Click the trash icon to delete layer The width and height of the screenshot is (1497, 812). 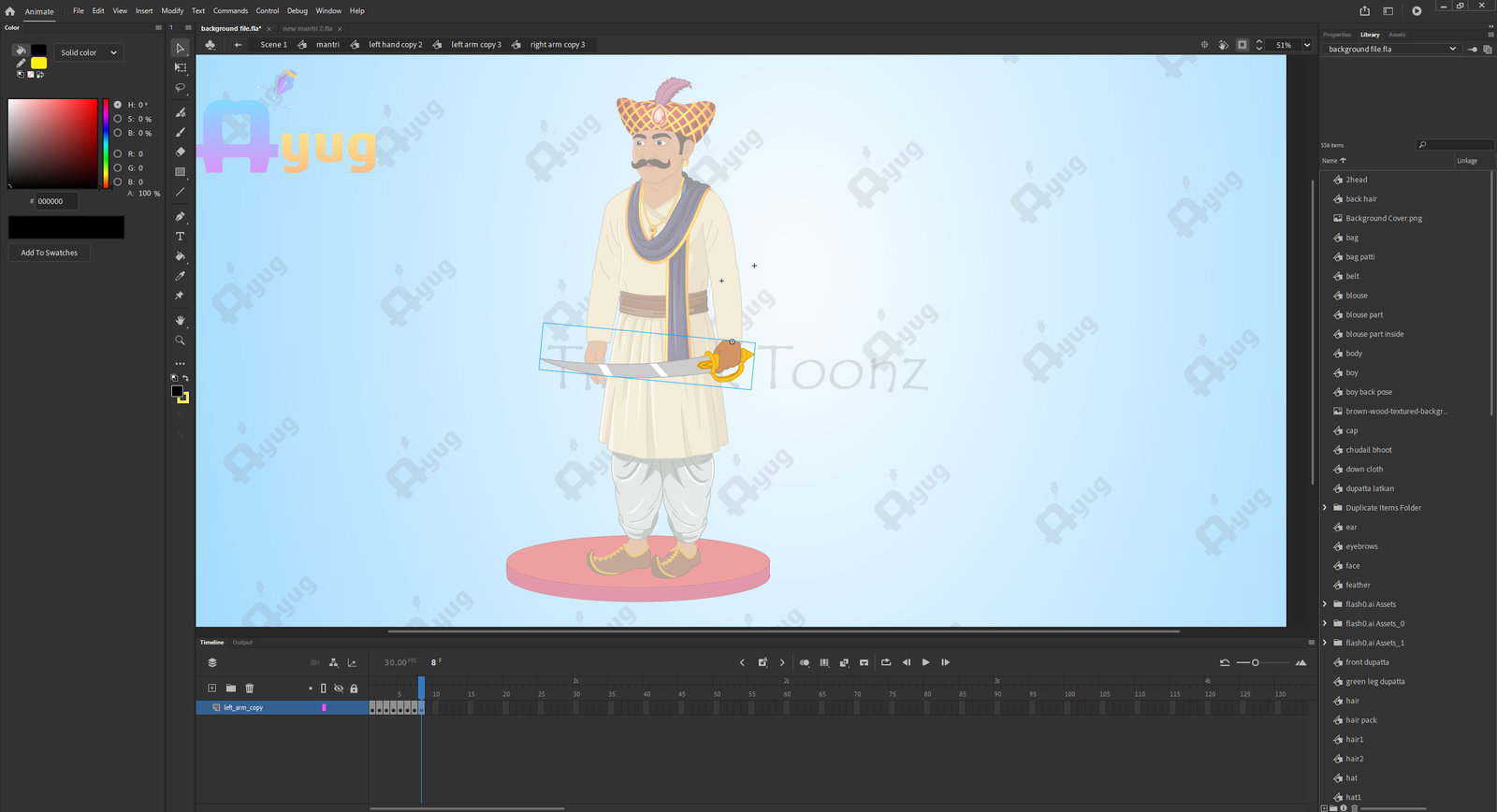[x=250, y=689]
